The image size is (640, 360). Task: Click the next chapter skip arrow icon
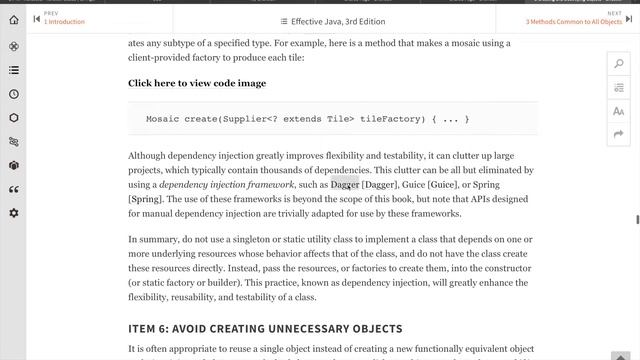[629, 19]
